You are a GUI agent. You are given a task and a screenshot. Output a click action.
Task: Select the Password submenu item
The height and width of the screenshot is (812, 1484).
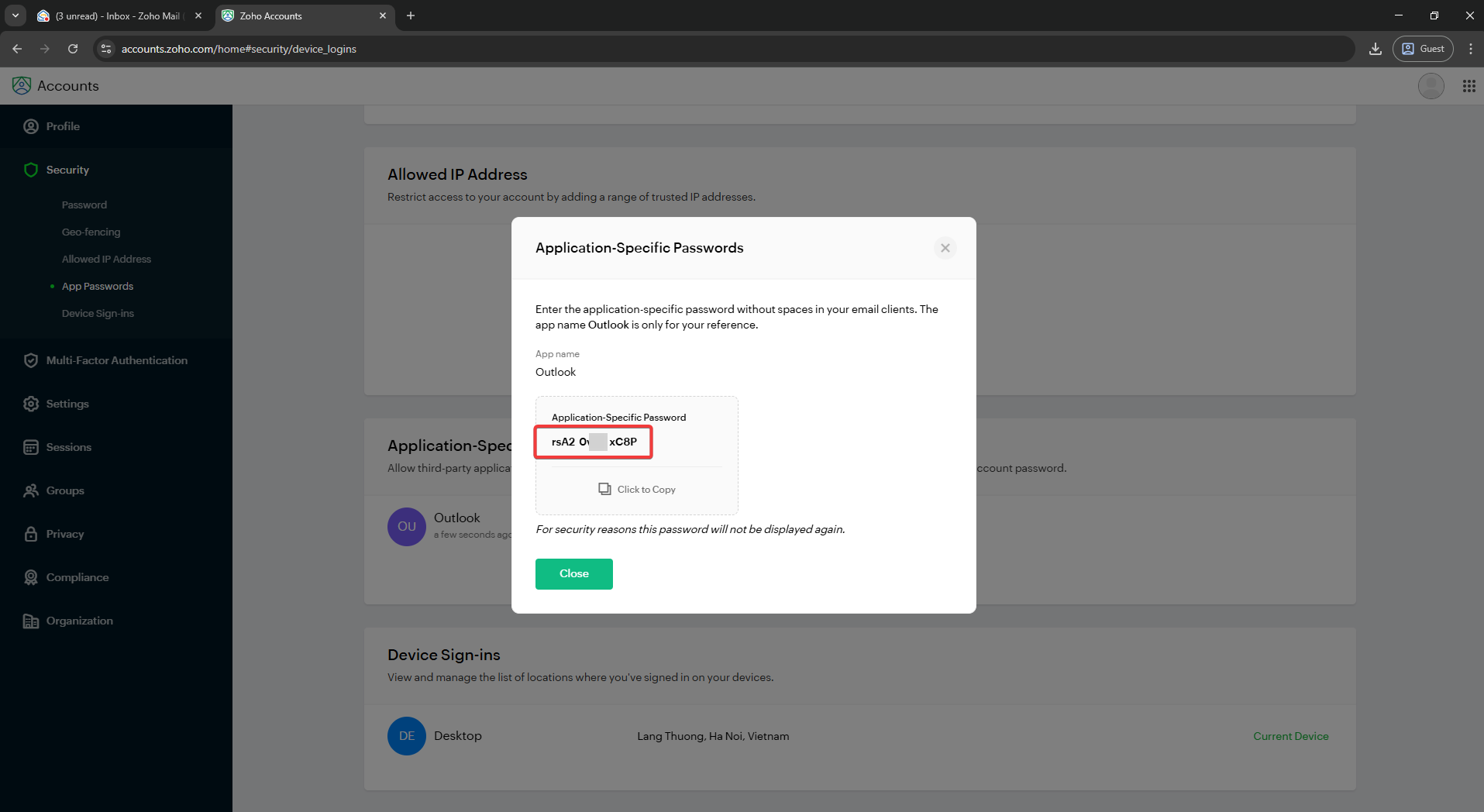(x=84, y=205)
